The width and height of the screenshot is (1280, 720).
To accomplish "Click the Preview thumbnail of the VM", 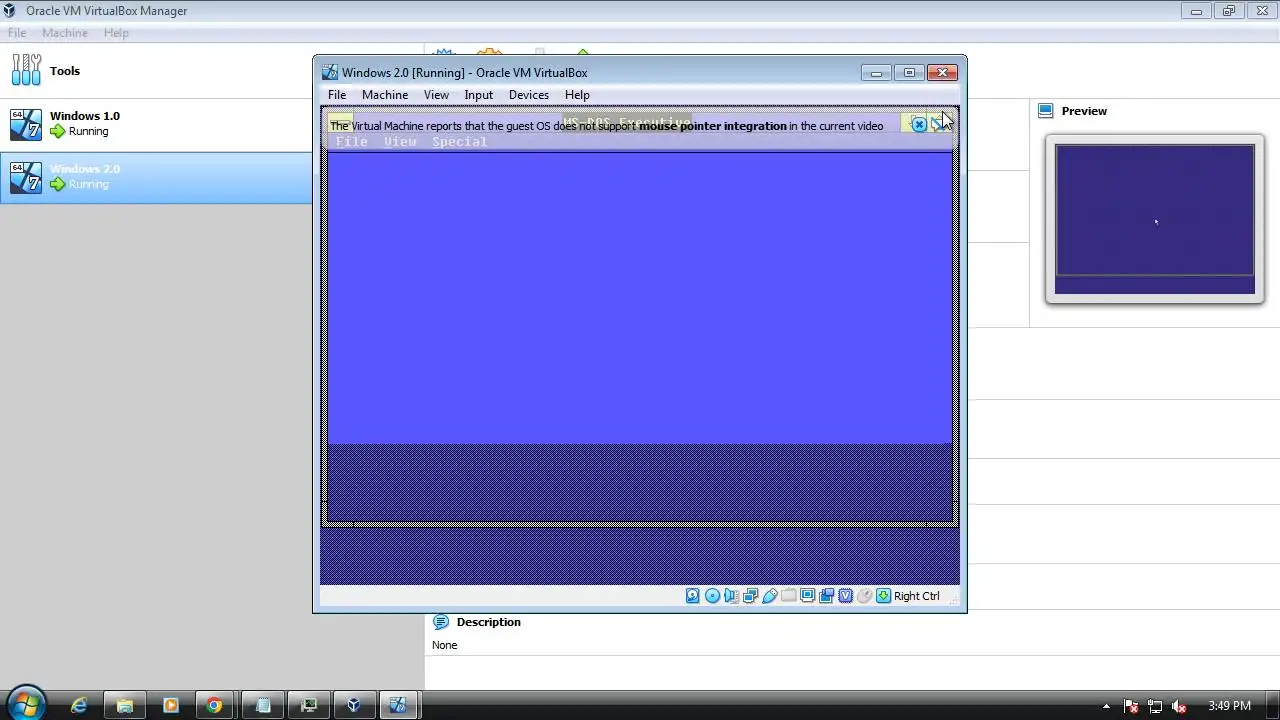I will click(1155, 219).
